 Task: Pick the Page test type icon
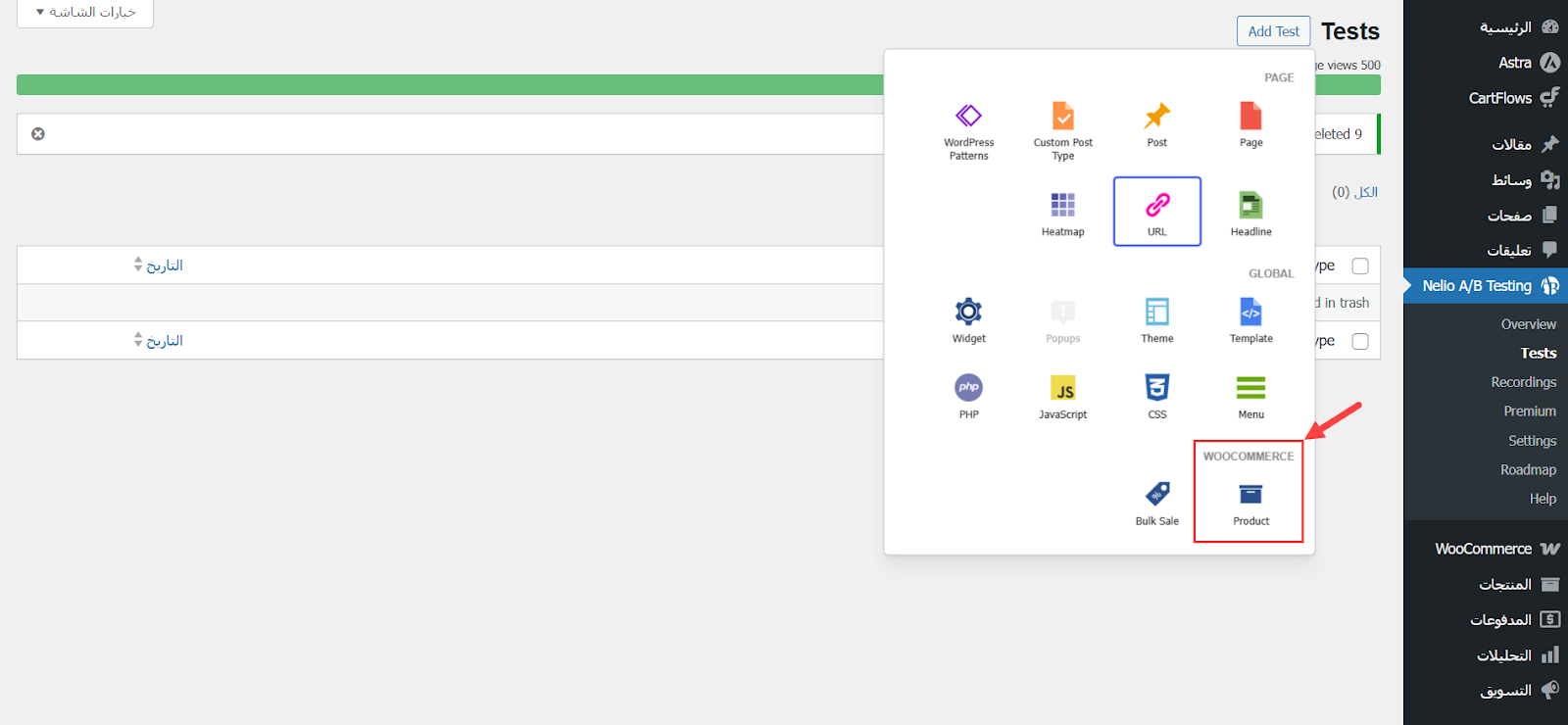tap(1250, 116)
